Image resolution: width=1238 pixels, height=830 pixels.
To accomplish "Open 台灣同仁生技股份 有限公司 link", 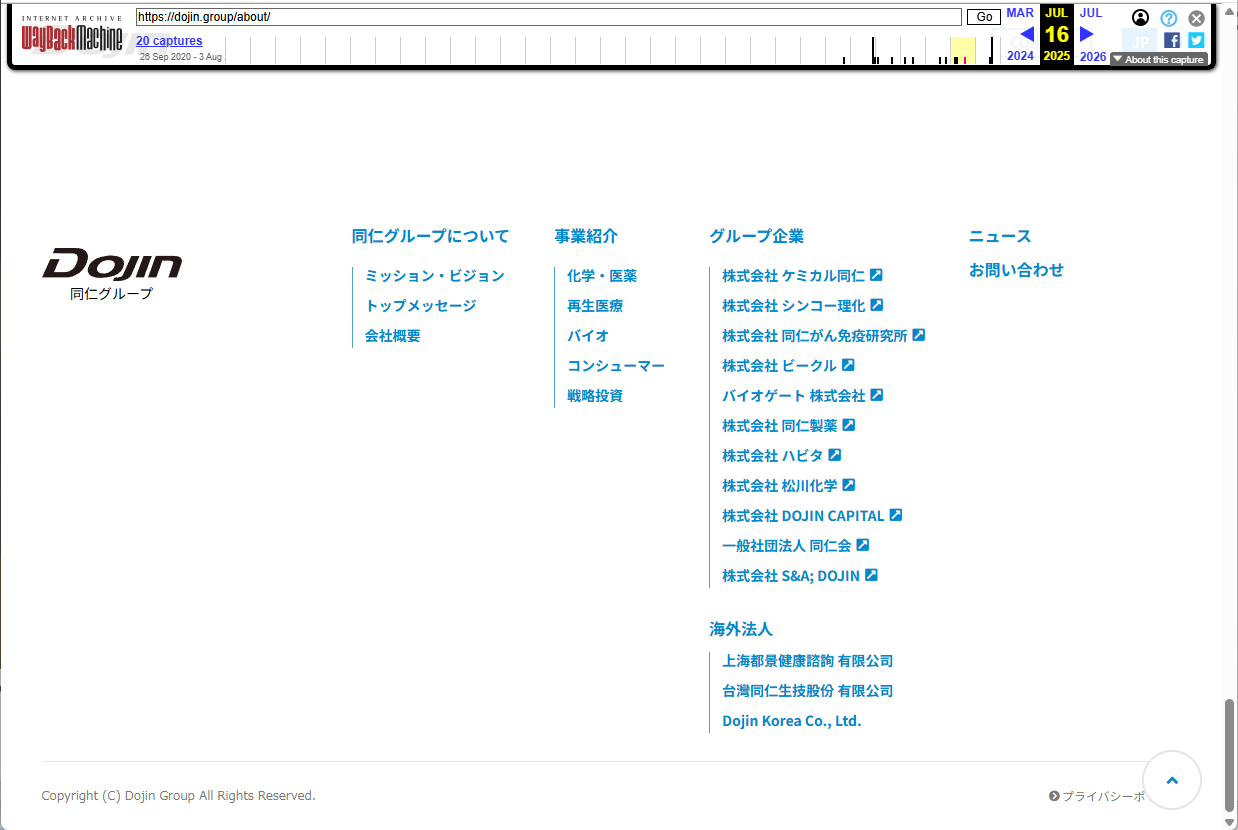I will point(808,691).
